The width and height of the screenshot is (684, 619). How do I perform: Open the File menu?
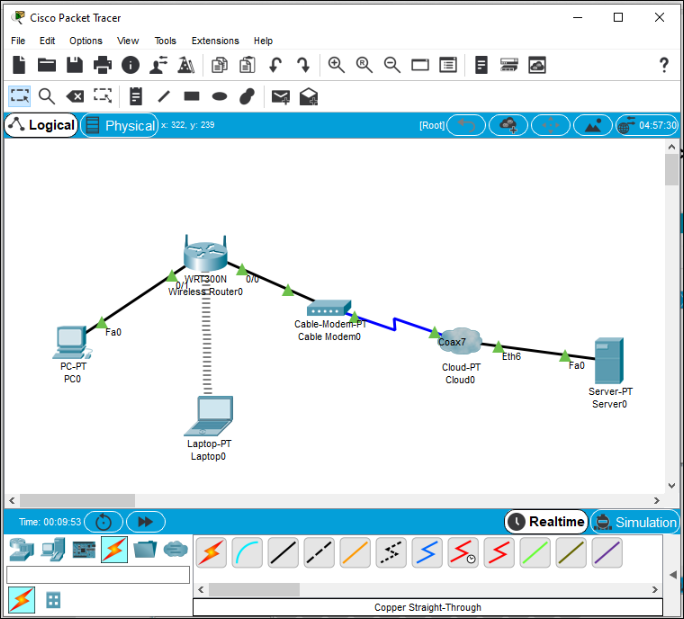click(18, 41)
